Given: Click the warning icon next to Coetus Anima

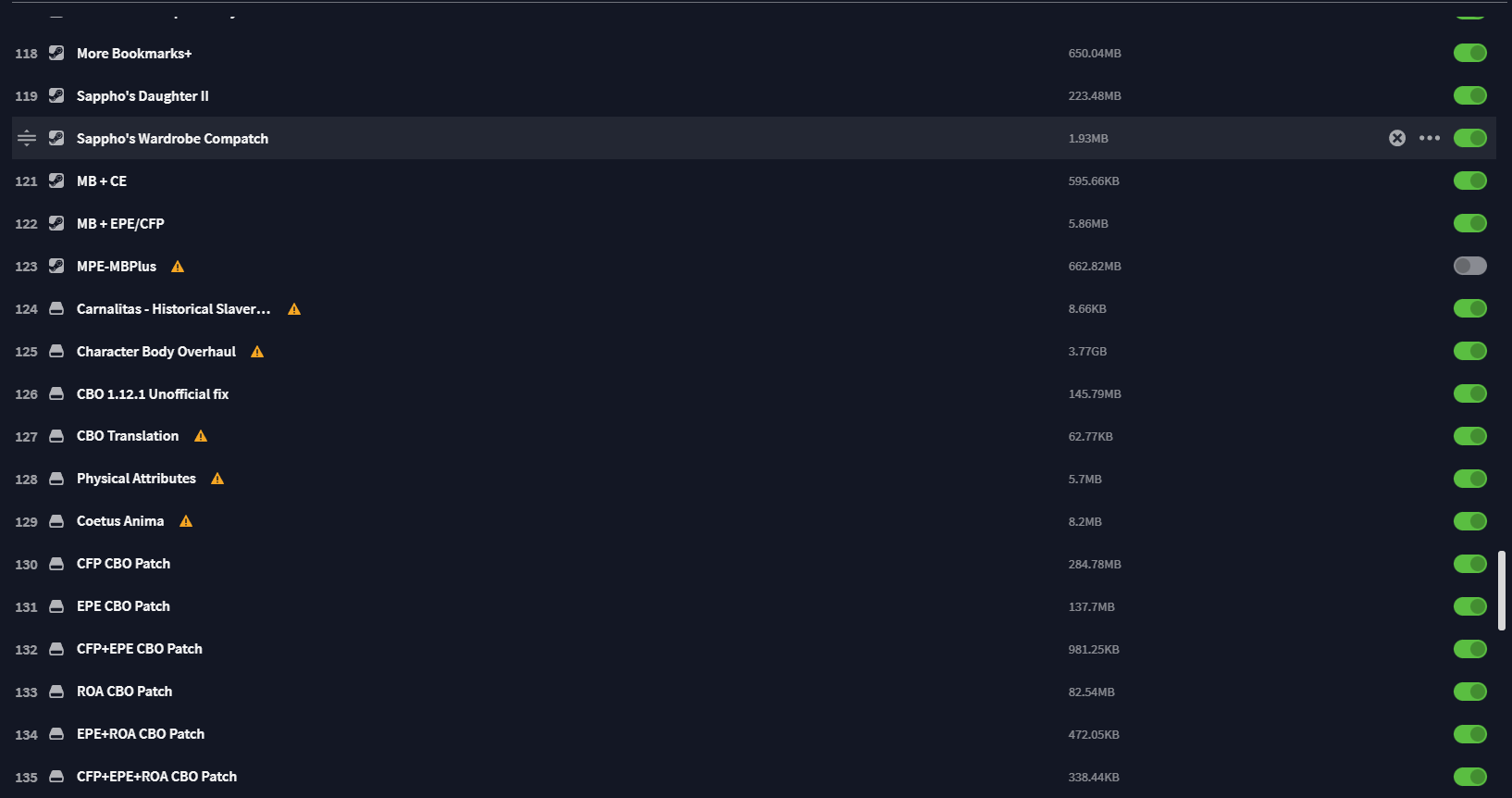Looking at the screenshot, I should click(186, 521).
